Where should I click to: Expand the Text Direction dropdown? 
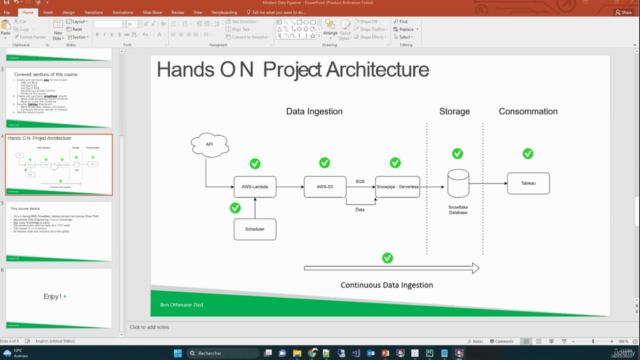pos(242,21)
